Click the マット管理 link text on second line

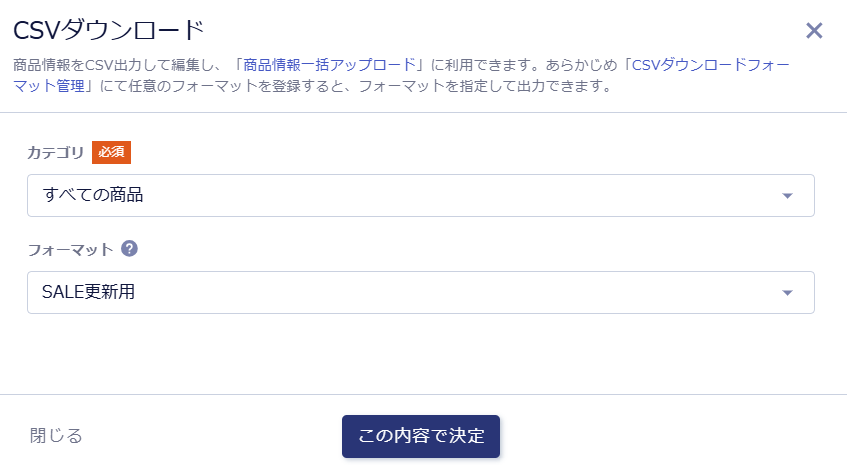pos(49,86)
